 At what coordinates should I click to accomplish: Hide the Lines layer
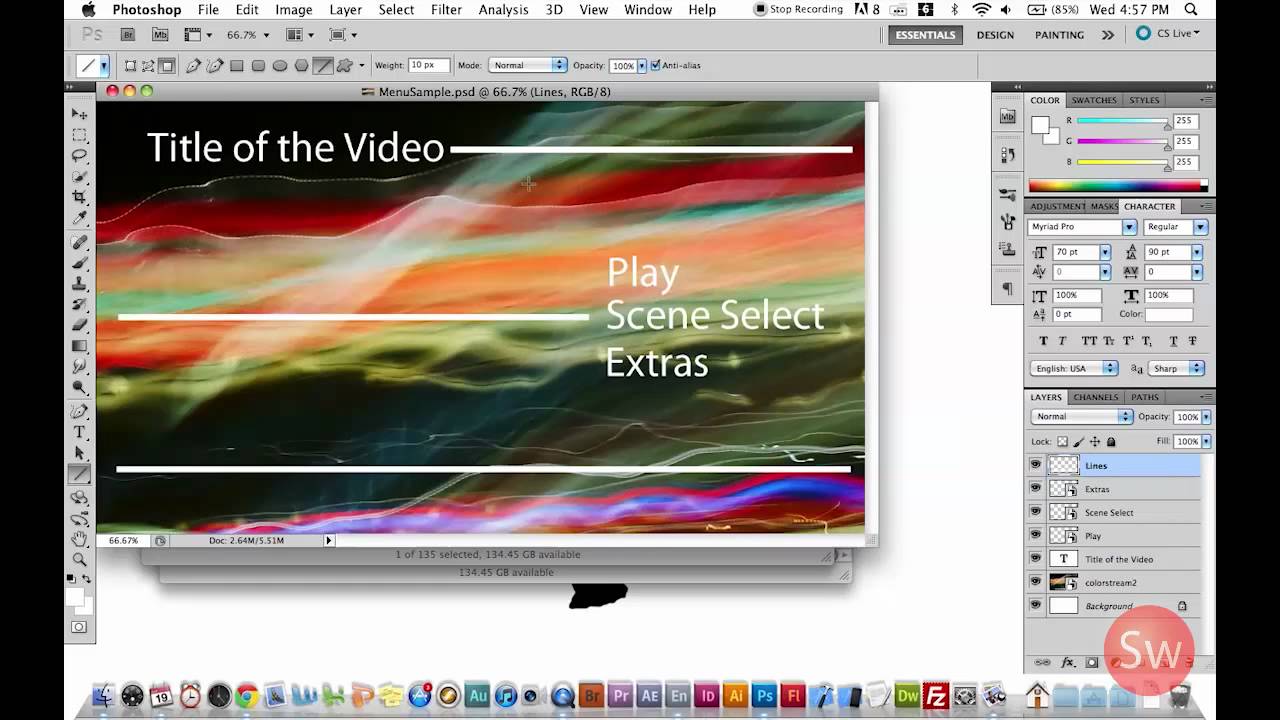tap(1035, 465)
